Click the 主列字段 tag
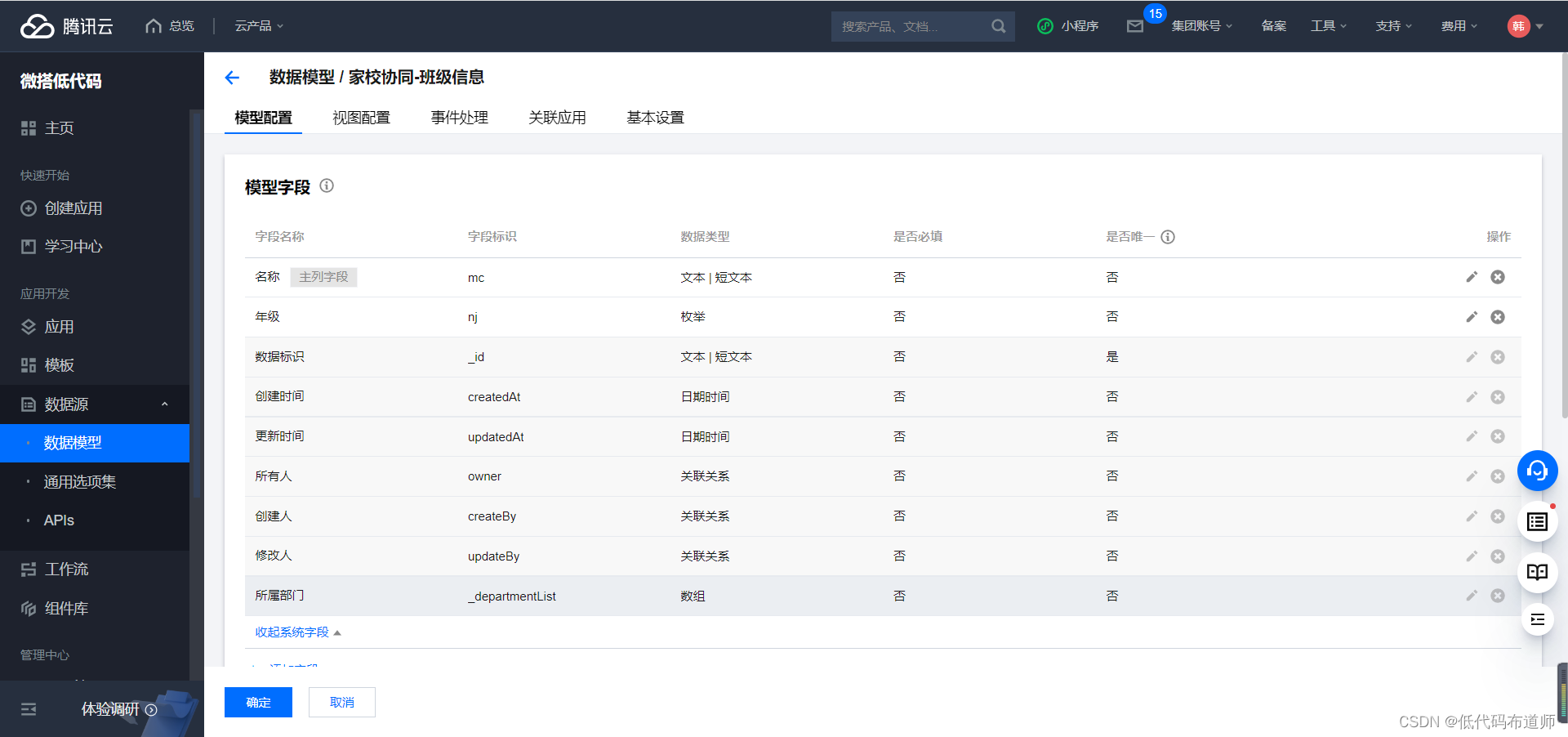The image size is (1568, 737). (x=323, y=277)
